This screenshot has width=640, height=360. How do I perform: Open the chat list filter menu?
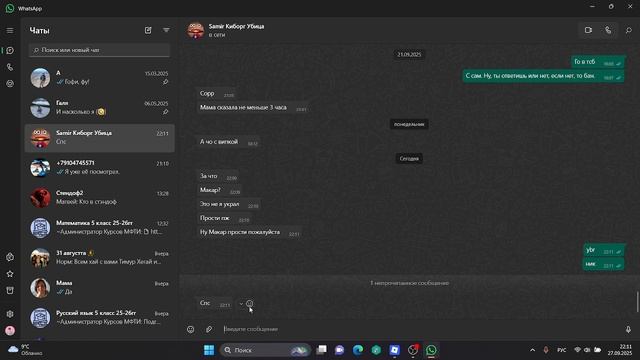(x=166, y=30)
